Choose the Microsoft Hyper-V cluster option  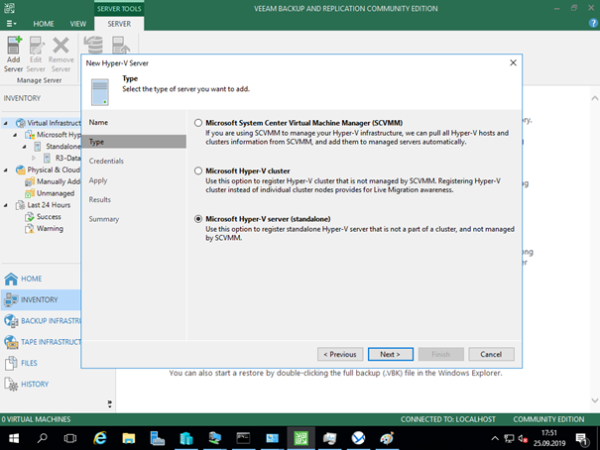click(198, 171)
